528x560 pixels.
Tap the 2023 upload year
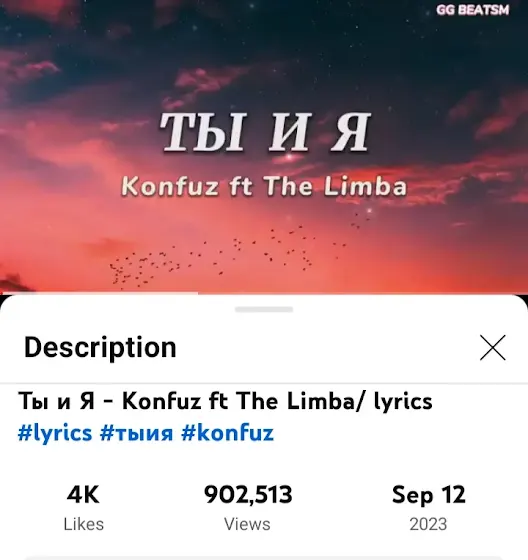(428, 524)
